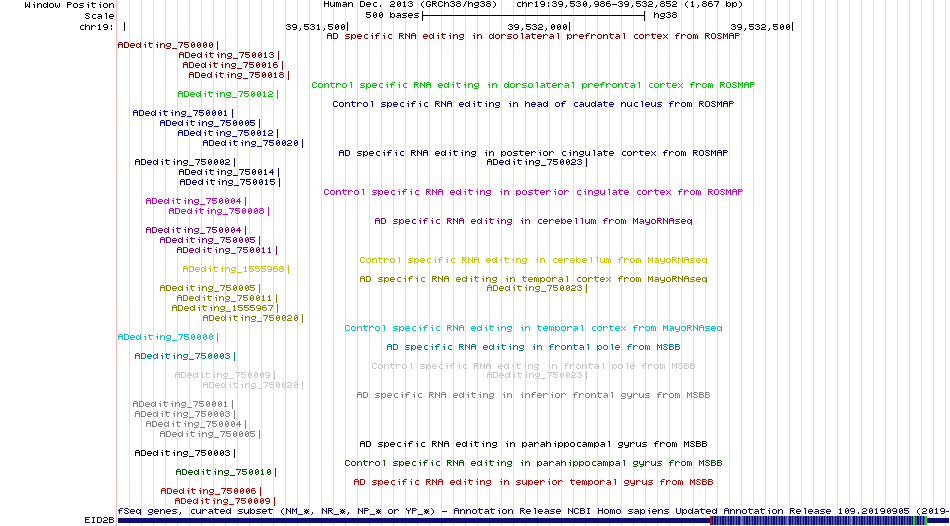This screenshot has width=950, height=526.
Task: Select the ADediting_750016 item
Action: [233, 65]
